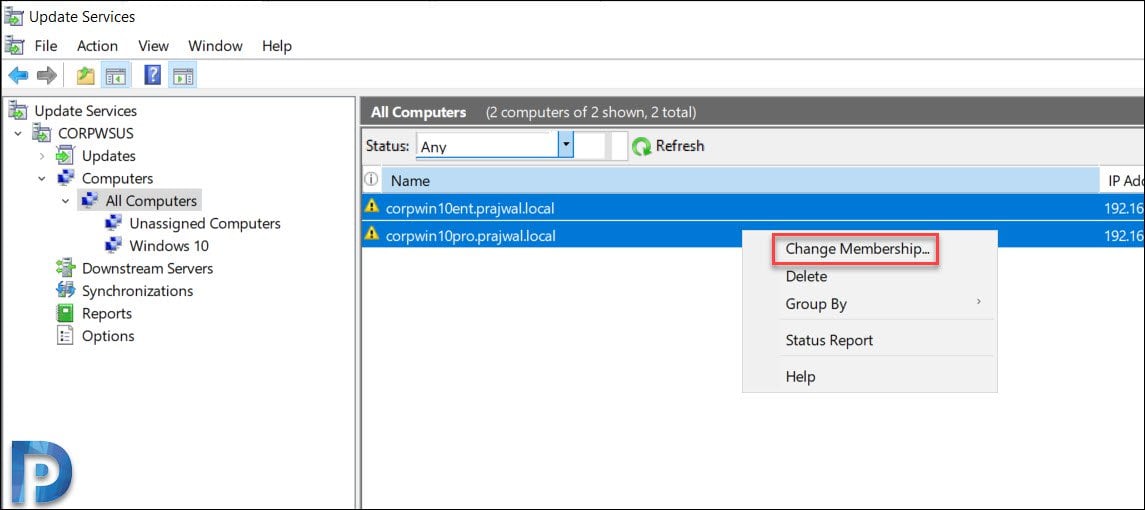The height and width of the screenshot is (510, 1145).
Task: Click the Windows 10 group icon
Action: [114, 246]
